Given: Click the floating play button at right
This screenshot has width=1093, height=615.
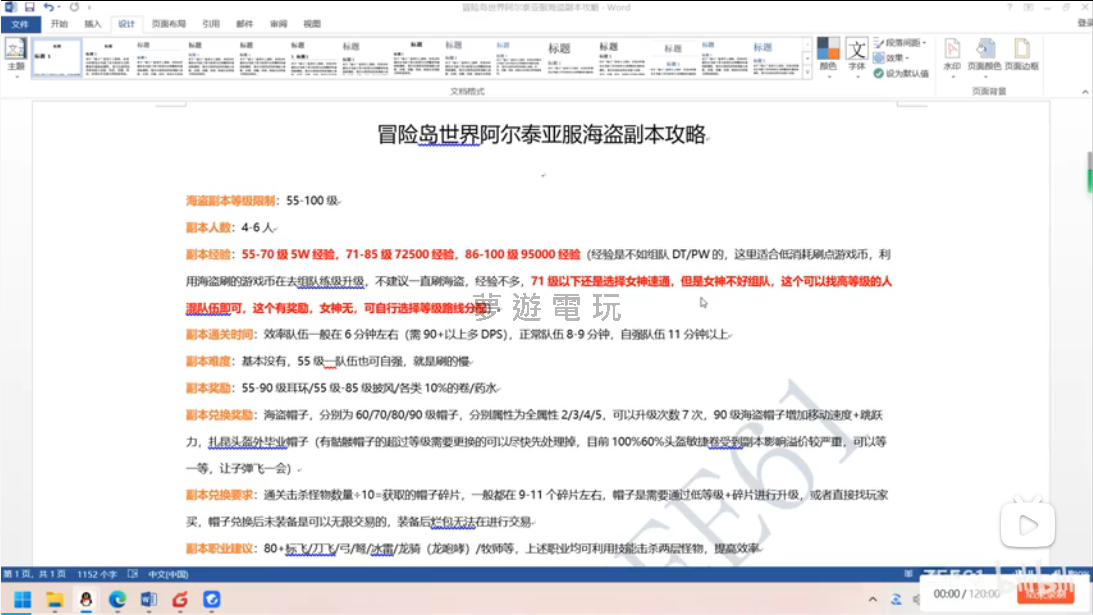Looking at the screenshot, I should tap(1028, 524).
